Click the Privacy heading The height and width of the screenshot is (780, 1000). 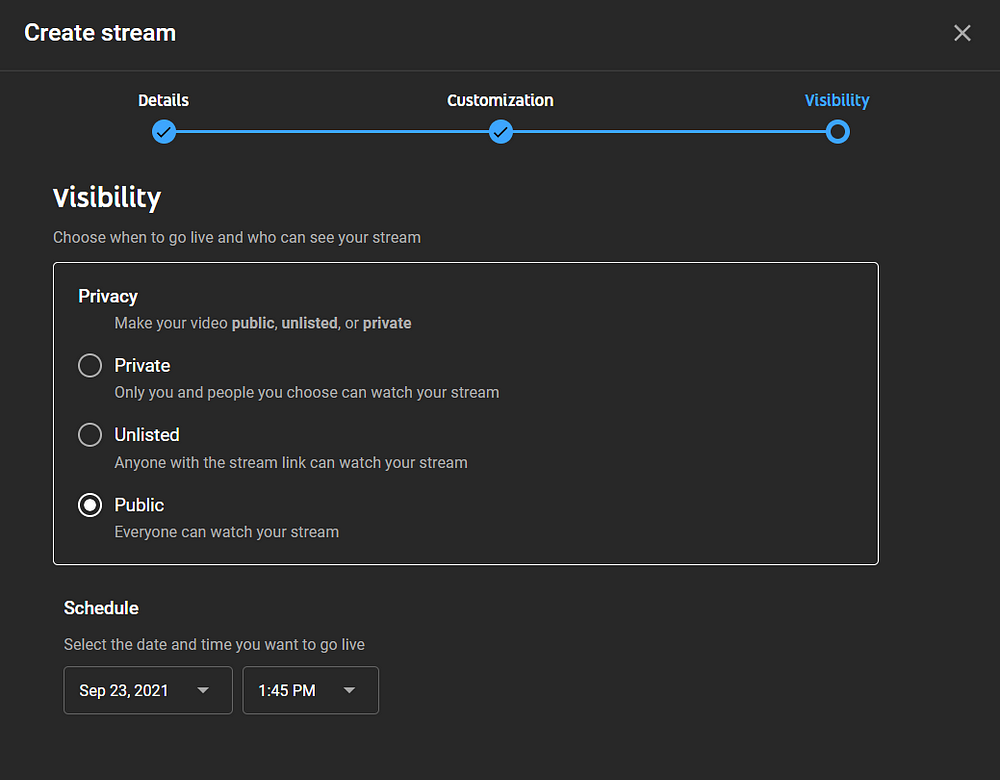[108, 297]
